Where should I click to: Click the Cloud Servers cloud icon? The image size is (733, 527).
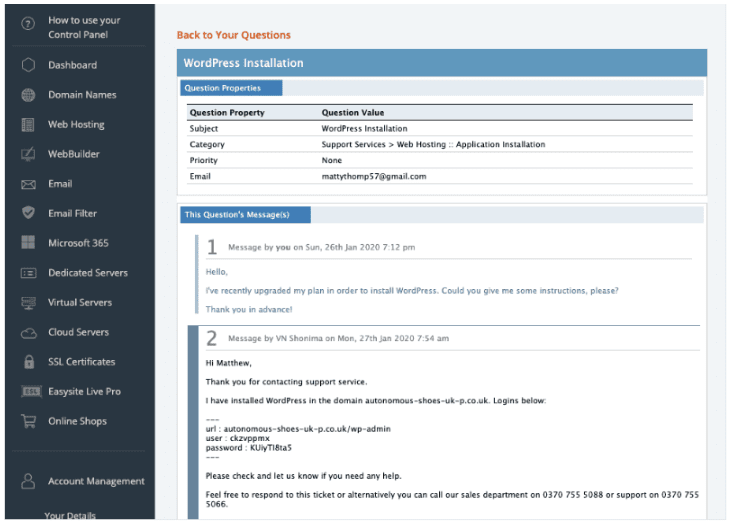pyautogui.click(x=29, y=333)
